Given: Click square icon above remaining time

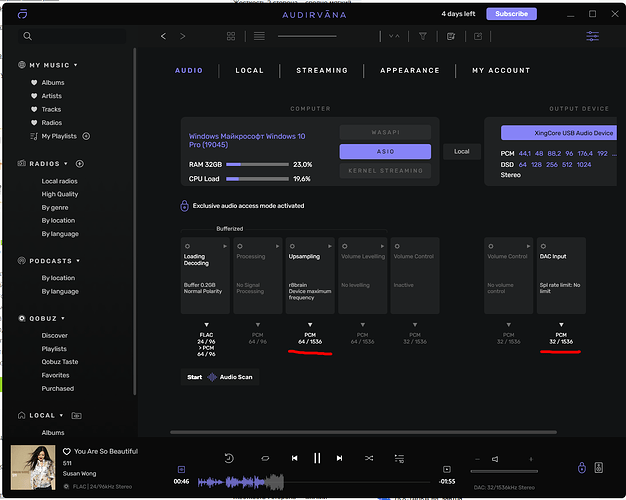Looking at the screenshot, I should click(x=447, y=469).
